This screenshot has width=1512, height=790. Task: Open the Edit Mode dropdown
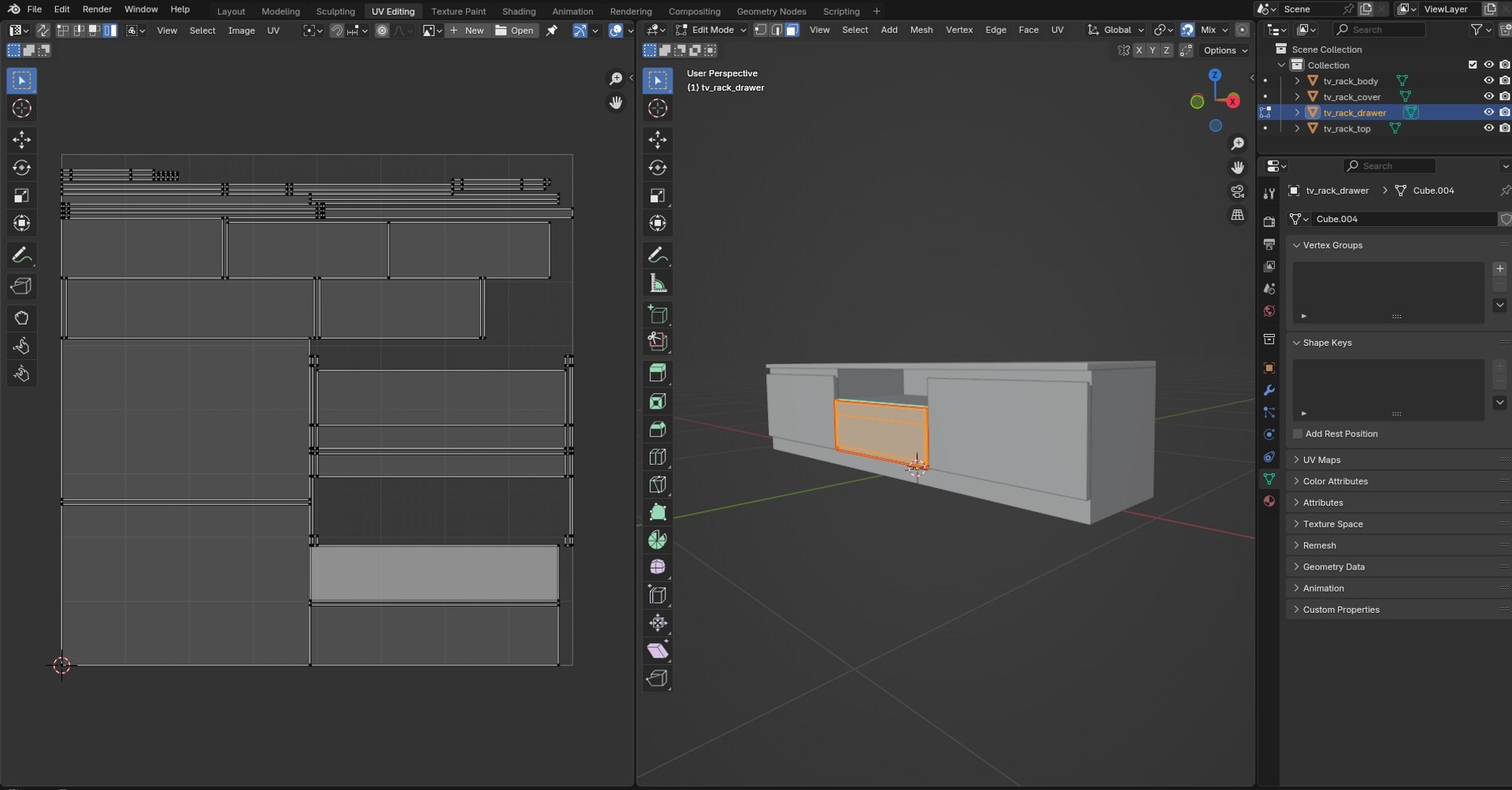pos(711,30)
